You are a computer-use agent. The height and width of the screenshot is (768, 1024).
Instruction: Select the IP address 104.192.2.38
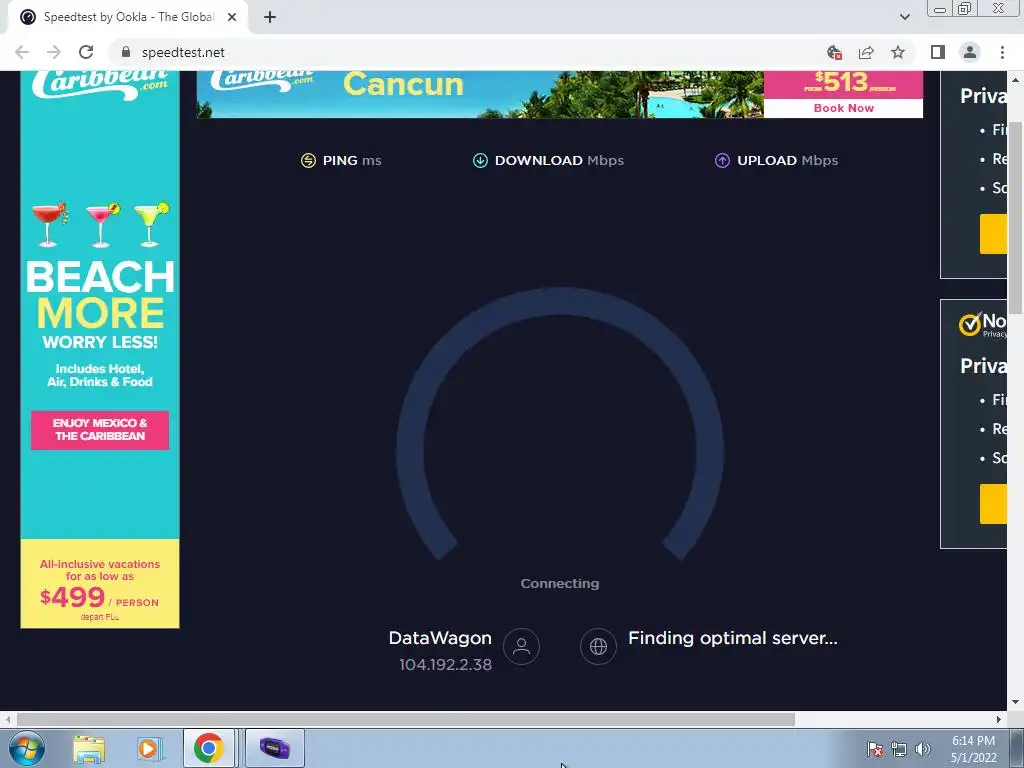[445, 665]
